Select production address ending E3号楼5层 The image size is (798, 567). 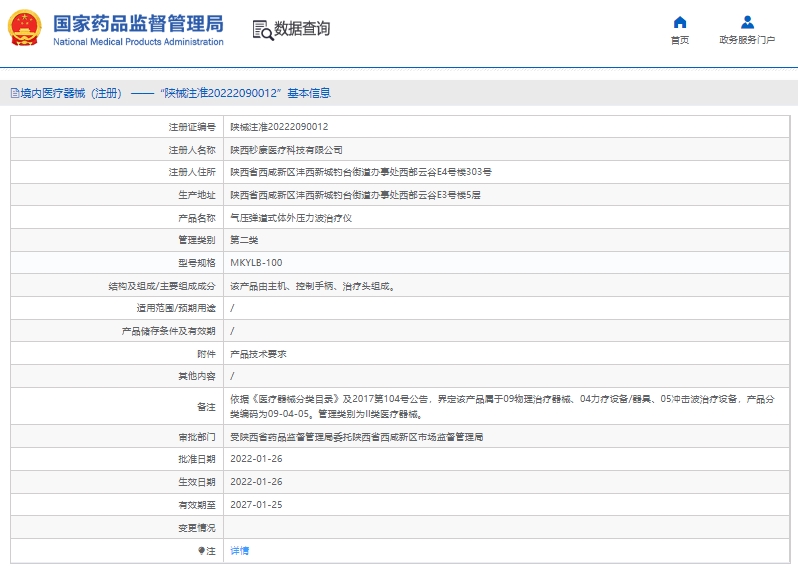click(355, 195)
